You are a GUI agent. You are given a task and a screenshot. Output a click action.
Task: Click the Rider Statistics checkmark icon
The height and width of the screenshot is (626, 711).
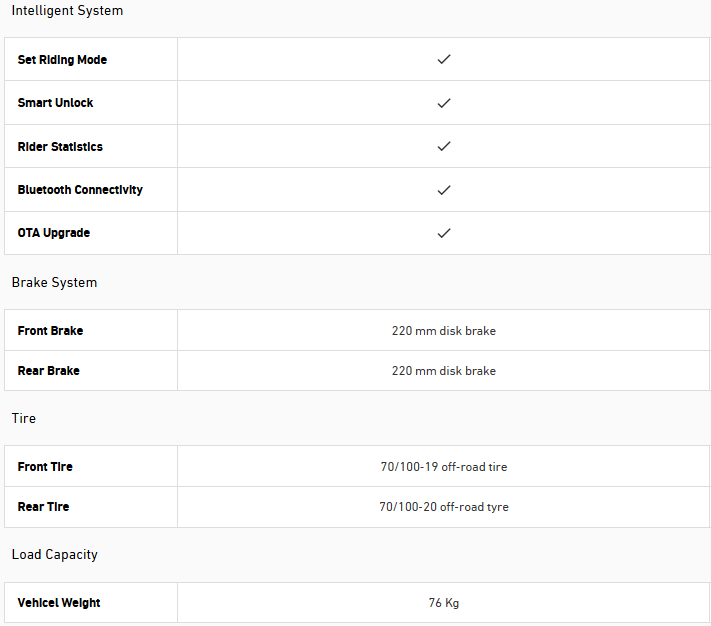[444, 146]
